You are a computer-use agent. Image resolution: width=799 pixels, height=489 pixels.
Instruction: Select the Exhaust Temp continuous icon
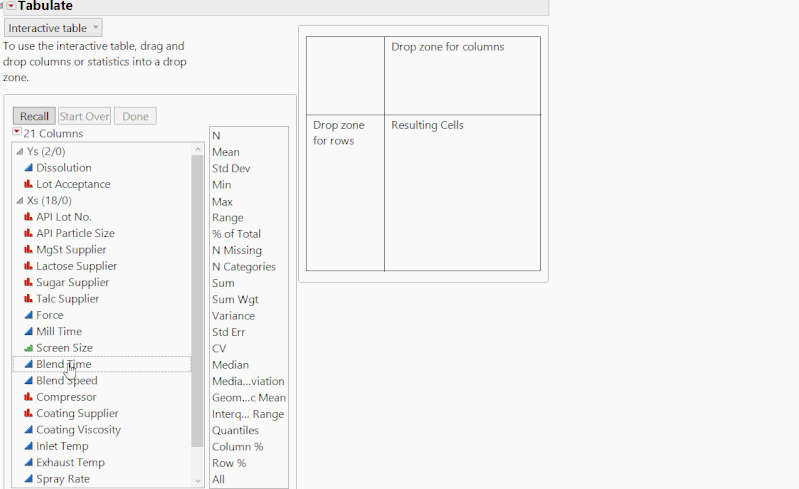[x=29, y=462]
